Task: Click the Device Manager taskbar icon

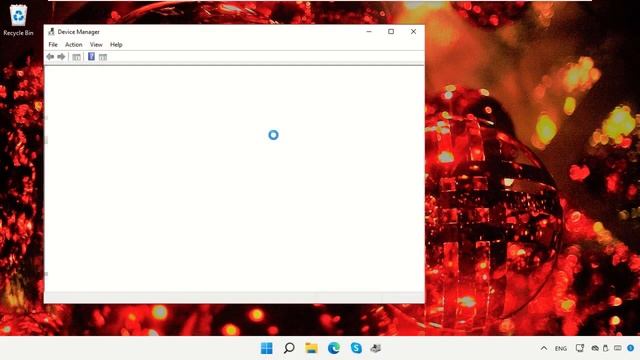Action: (376, 348)
